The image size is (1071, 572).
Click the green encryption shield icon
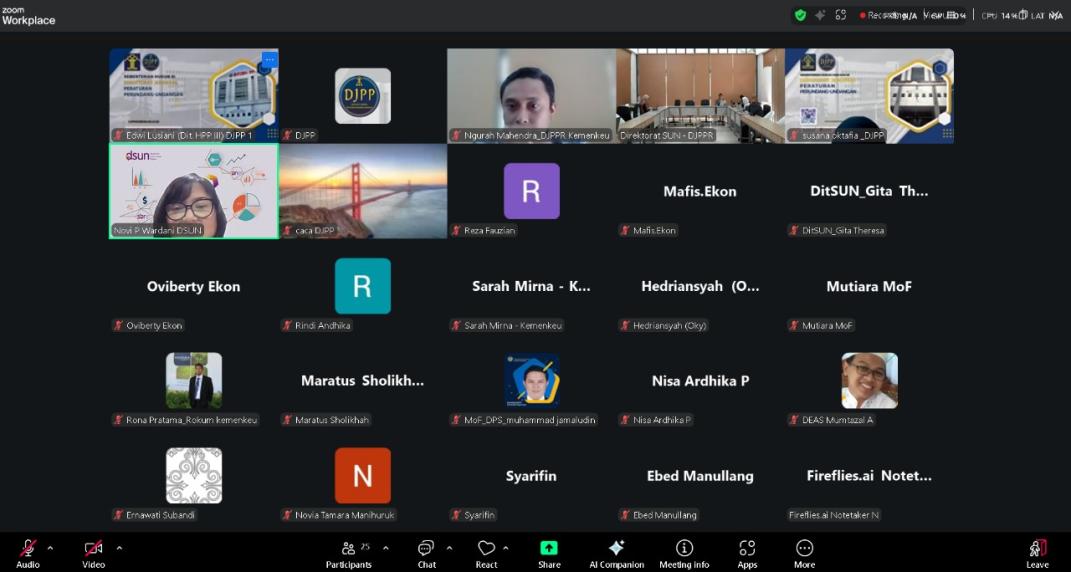(x=800, y=15)
